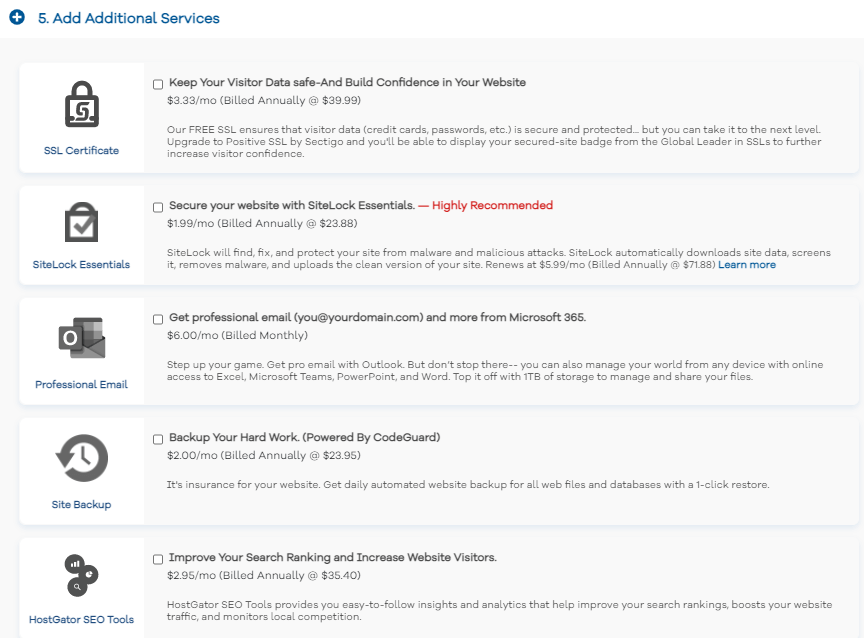Click the Step up your game description
Image resolution: width=864 pixels, height=638 pixels.
click(x=495, y=371)
